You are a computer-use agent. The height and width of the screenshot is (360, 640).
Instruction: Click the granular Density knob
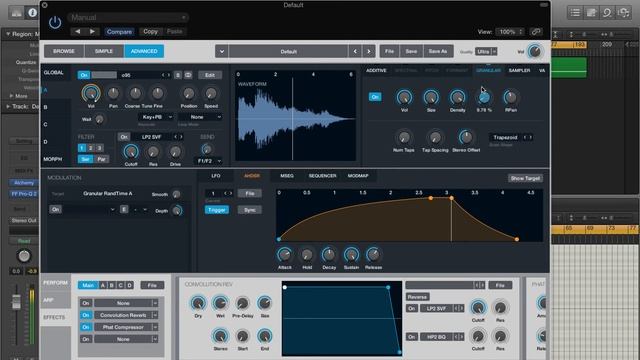tap(457, 98)
